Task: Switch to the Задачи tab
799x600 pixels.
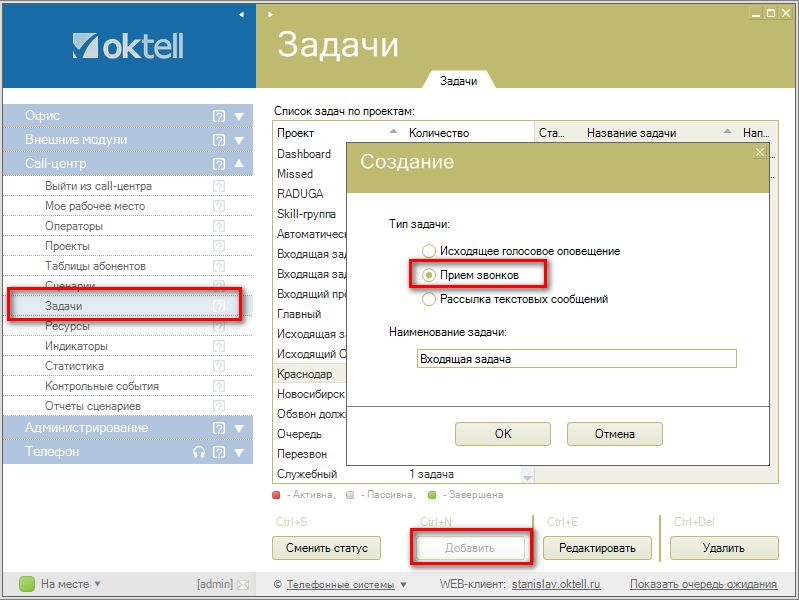Action: pyautogui.click(x=458, y=81)
